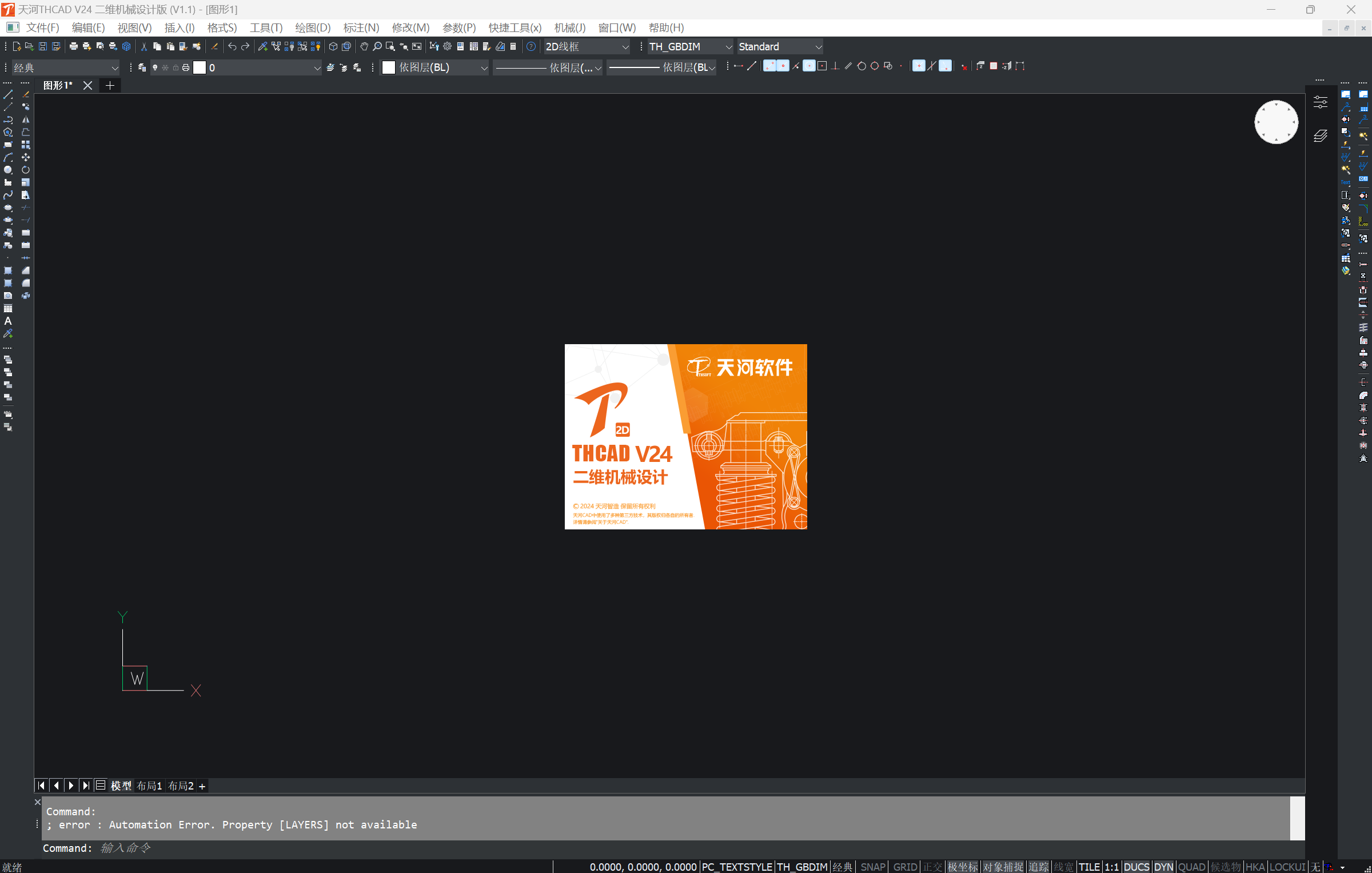
Task: Toggle the Endpoint snap button
Action: point(769,66)
